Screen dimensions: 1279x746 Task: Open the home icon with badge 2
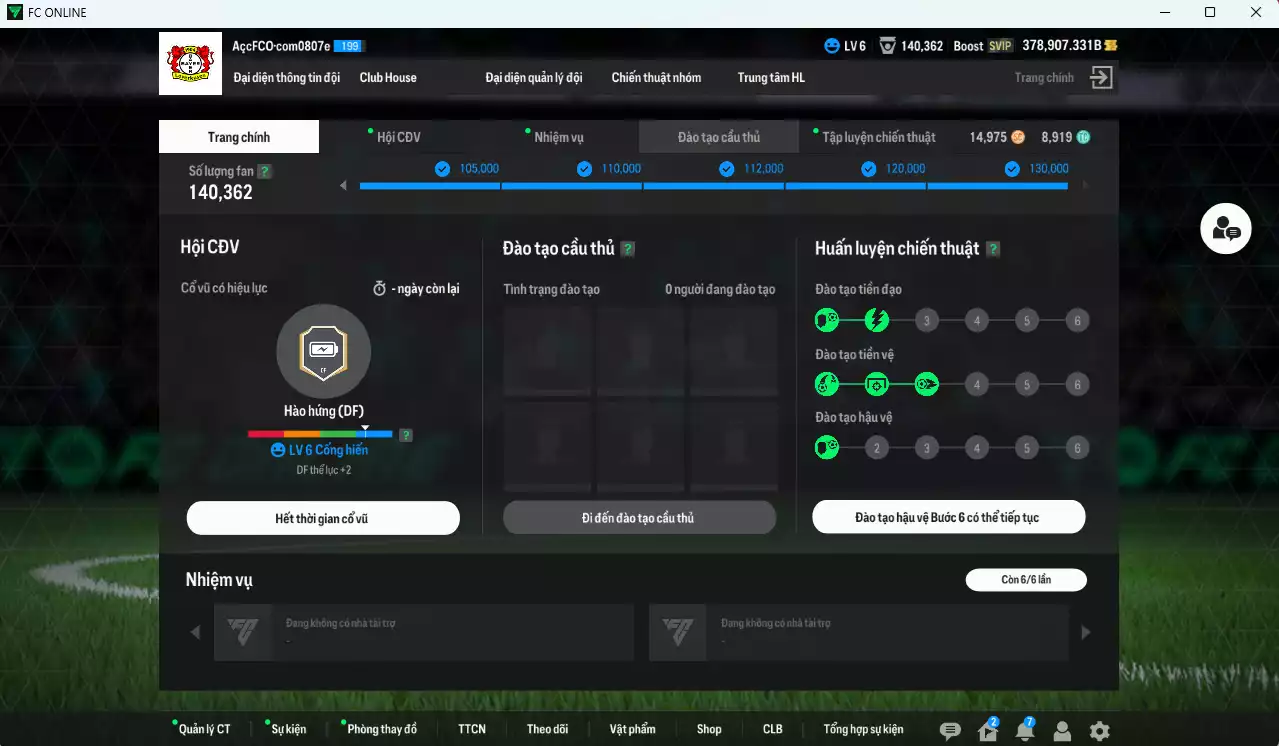(988, 730)
